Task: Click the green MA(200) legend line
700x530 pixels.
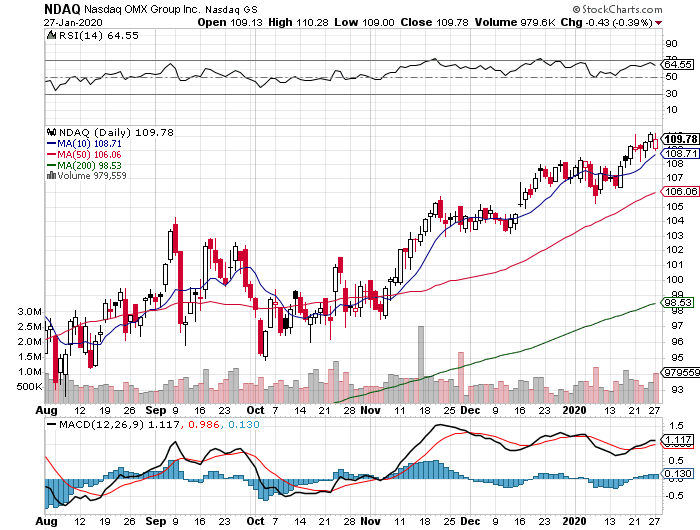Action: click(x=51, y=165)
